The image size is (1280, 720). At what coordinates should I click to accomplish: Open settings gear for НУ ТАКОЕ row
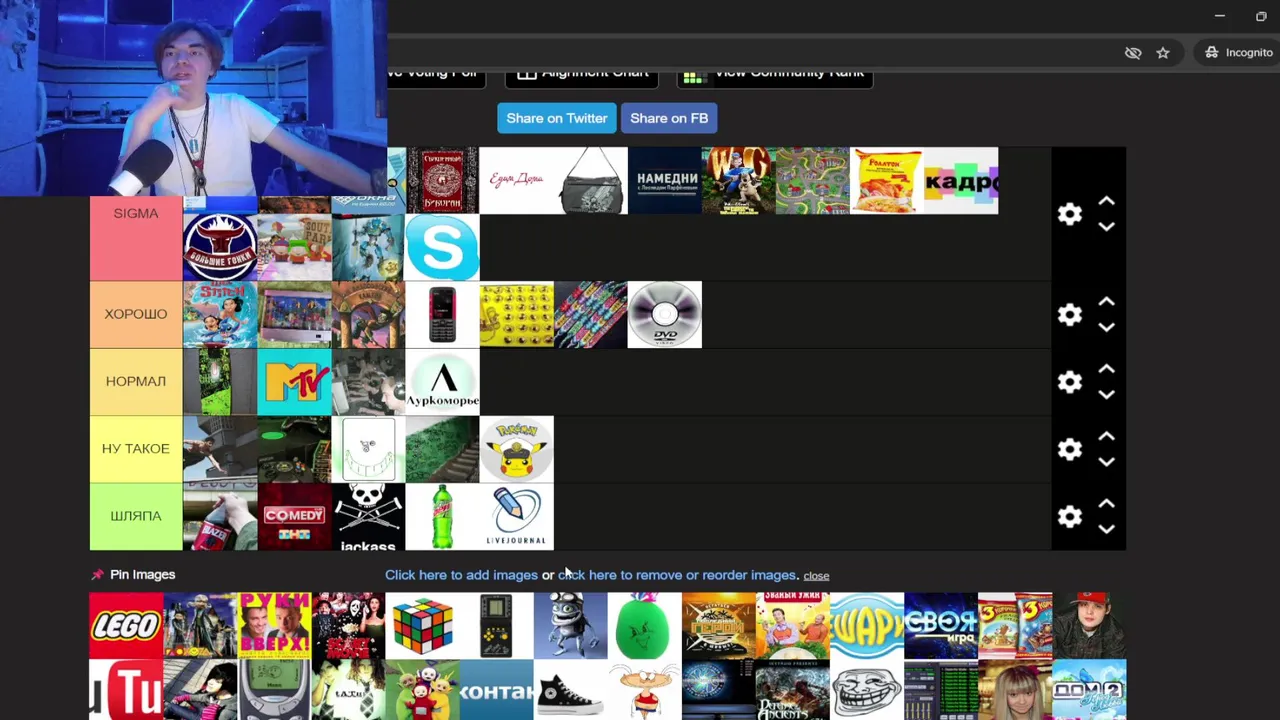pyautogui.click(x=1070, y=449)
